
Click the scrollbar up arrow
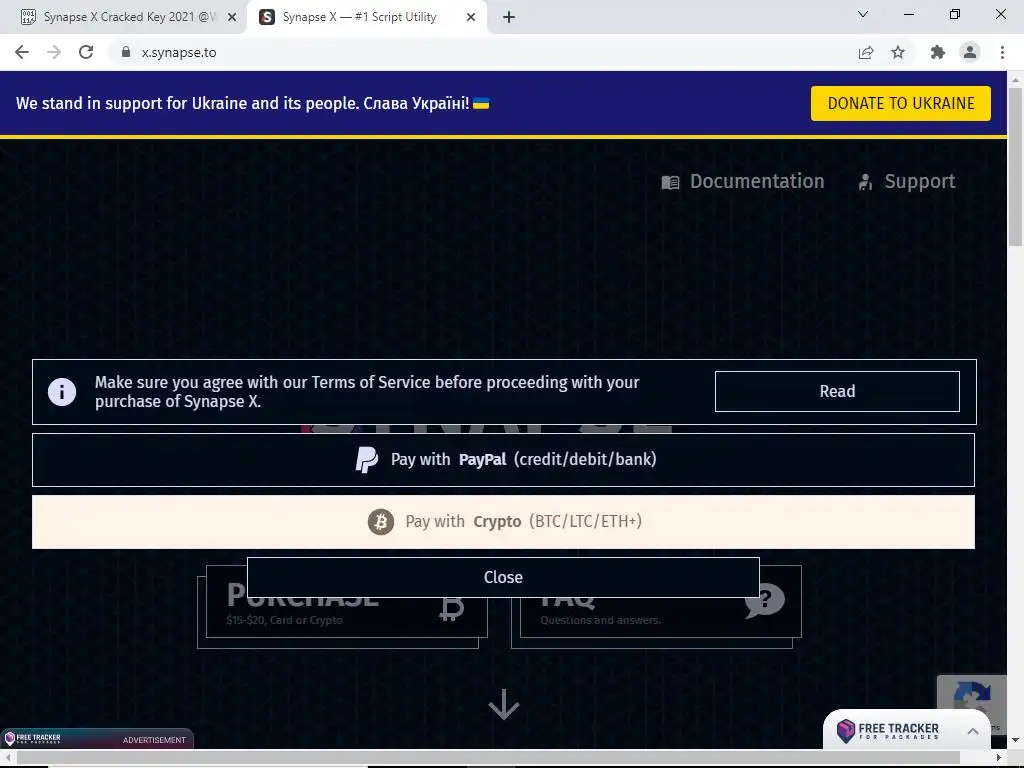coord(1015,79)
